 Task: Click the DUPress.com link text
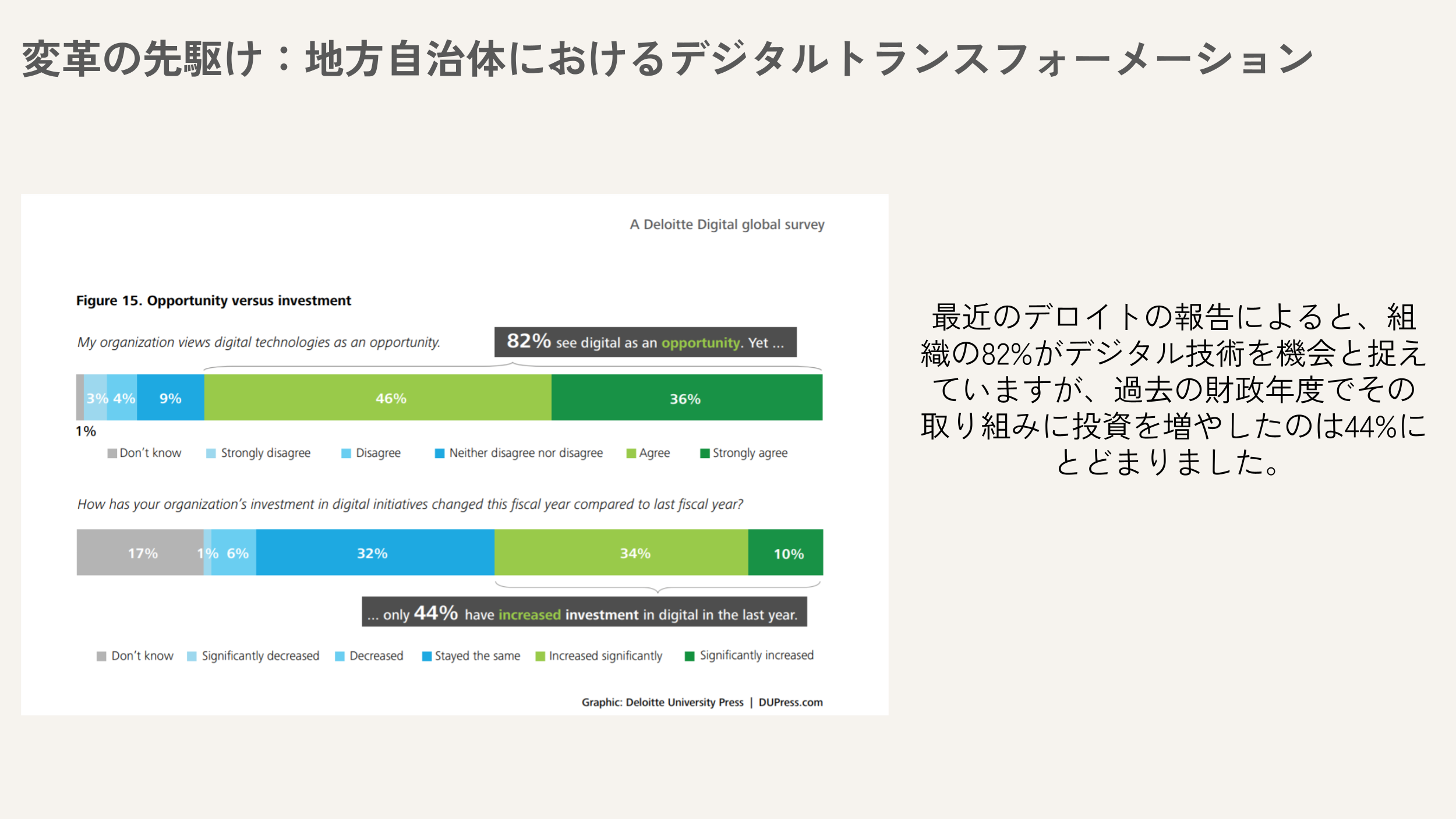point(790,703)
